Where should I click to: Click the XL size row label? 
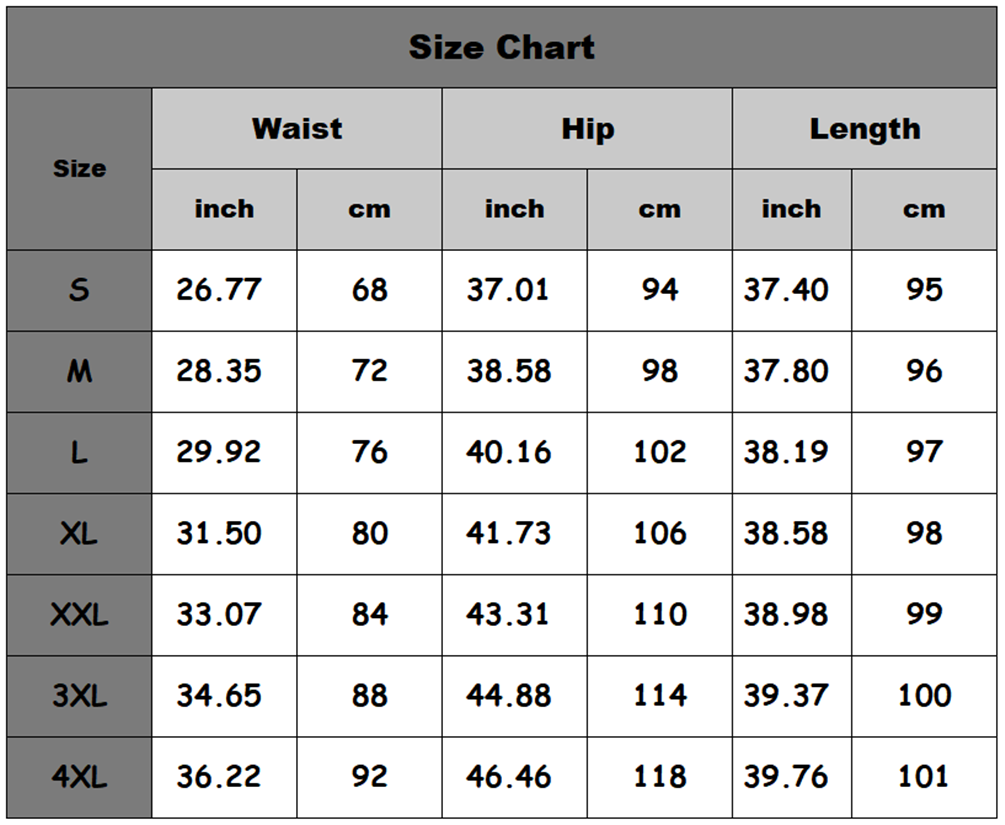tap(79, 533)
